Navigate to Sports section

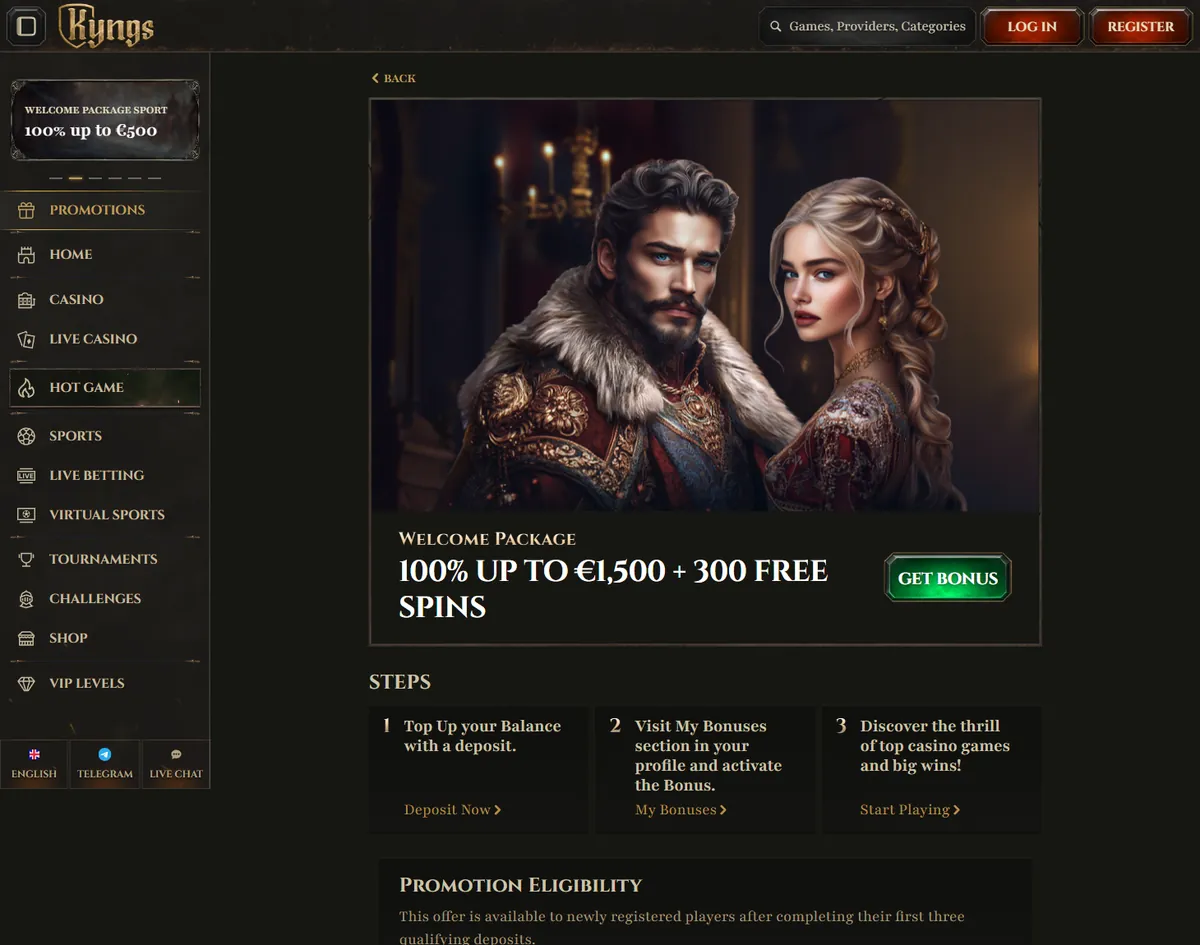coord(105,436)
